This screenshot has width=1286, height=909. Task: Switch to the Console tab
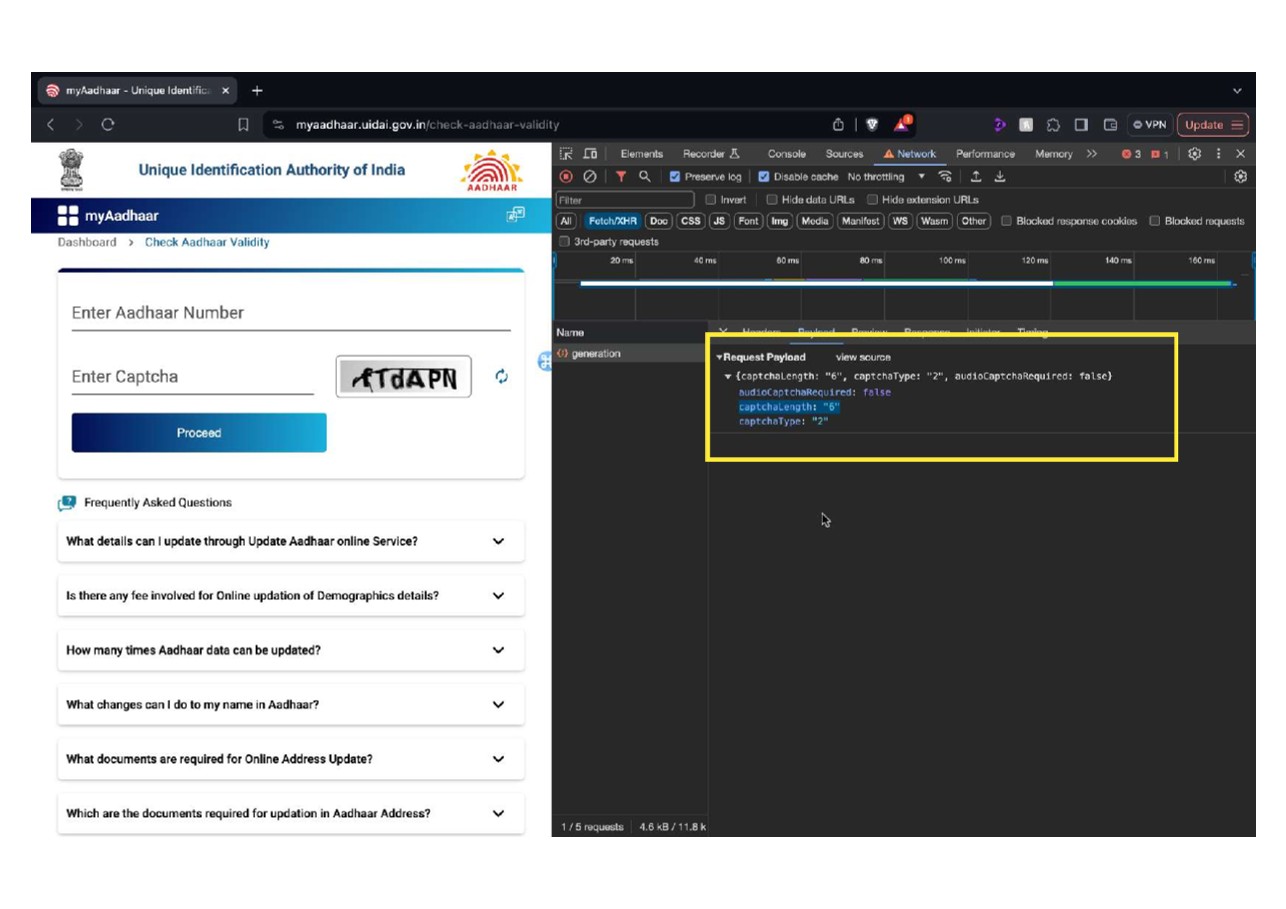tap(786, 154)
